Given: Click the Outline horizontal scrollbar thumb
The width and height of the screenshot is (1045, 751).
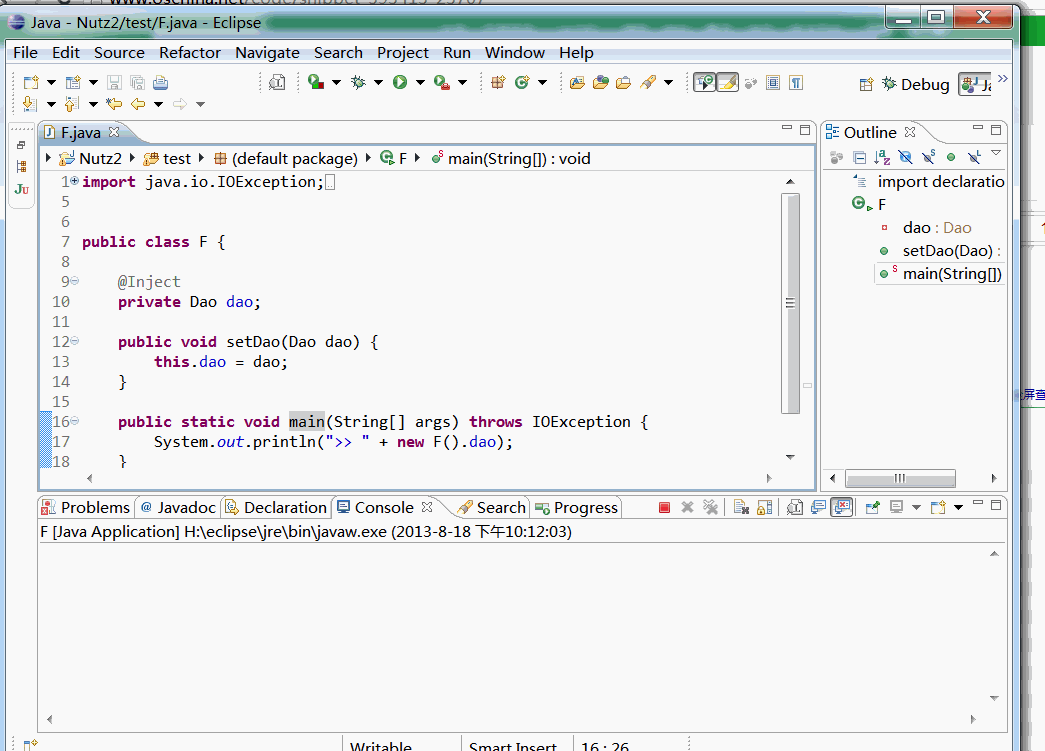Looking at the screenshot, I should [900, 479].
